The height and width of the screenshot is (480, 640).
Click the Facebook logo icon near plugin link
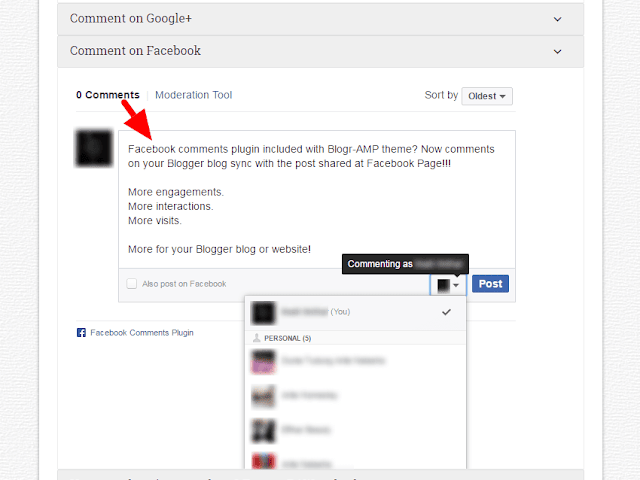[x=81, y=333]
